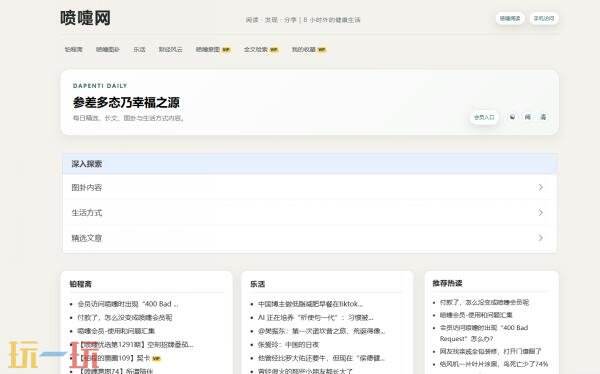
Task: Open the 精选文章 entry under 深入探索
Action: click(309, 238)
